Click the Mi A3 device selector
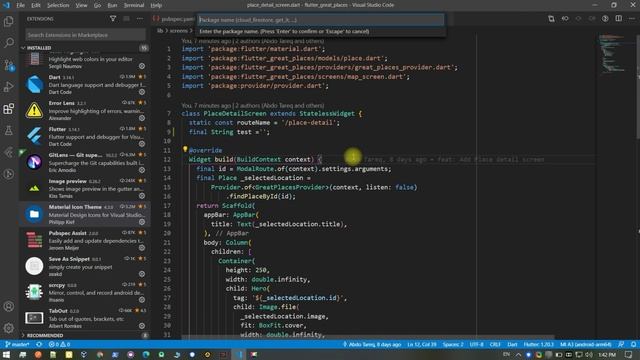This screenshot has width=640, height=360. tap(586, 344)
